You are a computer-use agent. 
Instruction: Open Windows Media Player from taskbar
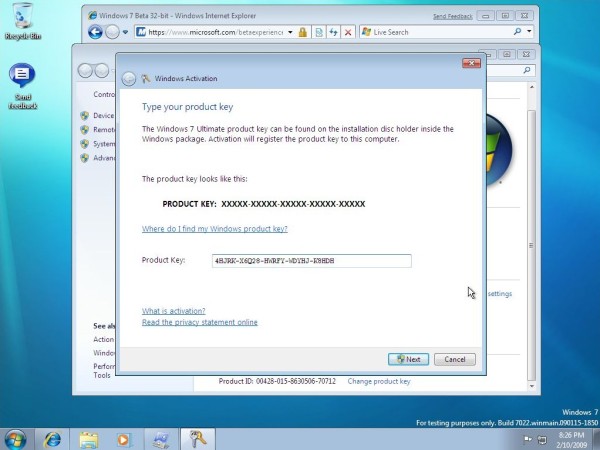click(124, 439)
